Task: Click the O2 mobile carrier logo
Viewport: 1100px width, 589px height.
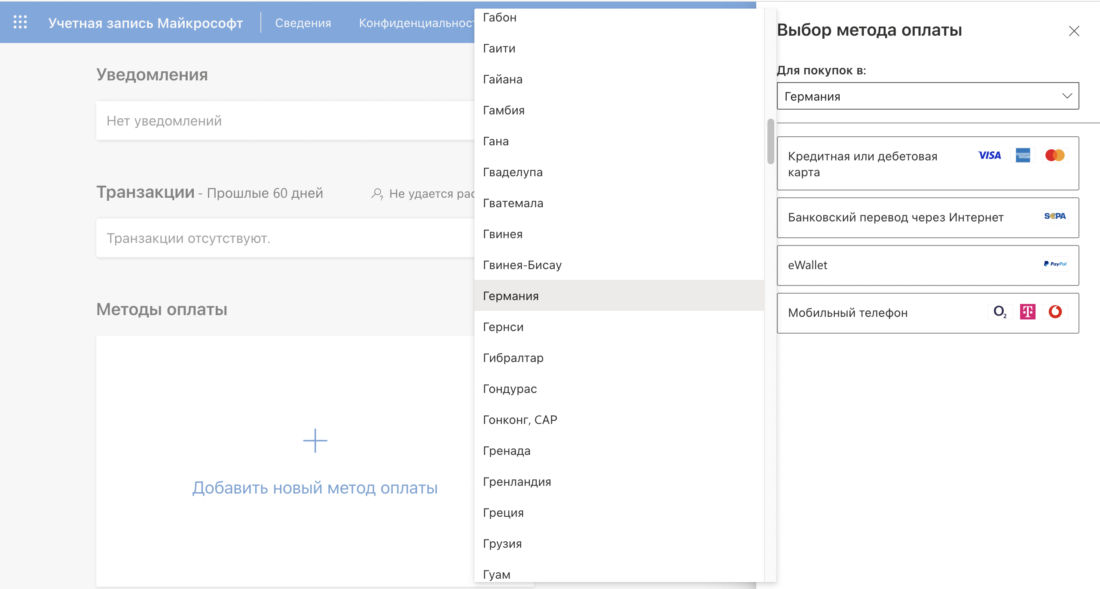Action: 999,313
